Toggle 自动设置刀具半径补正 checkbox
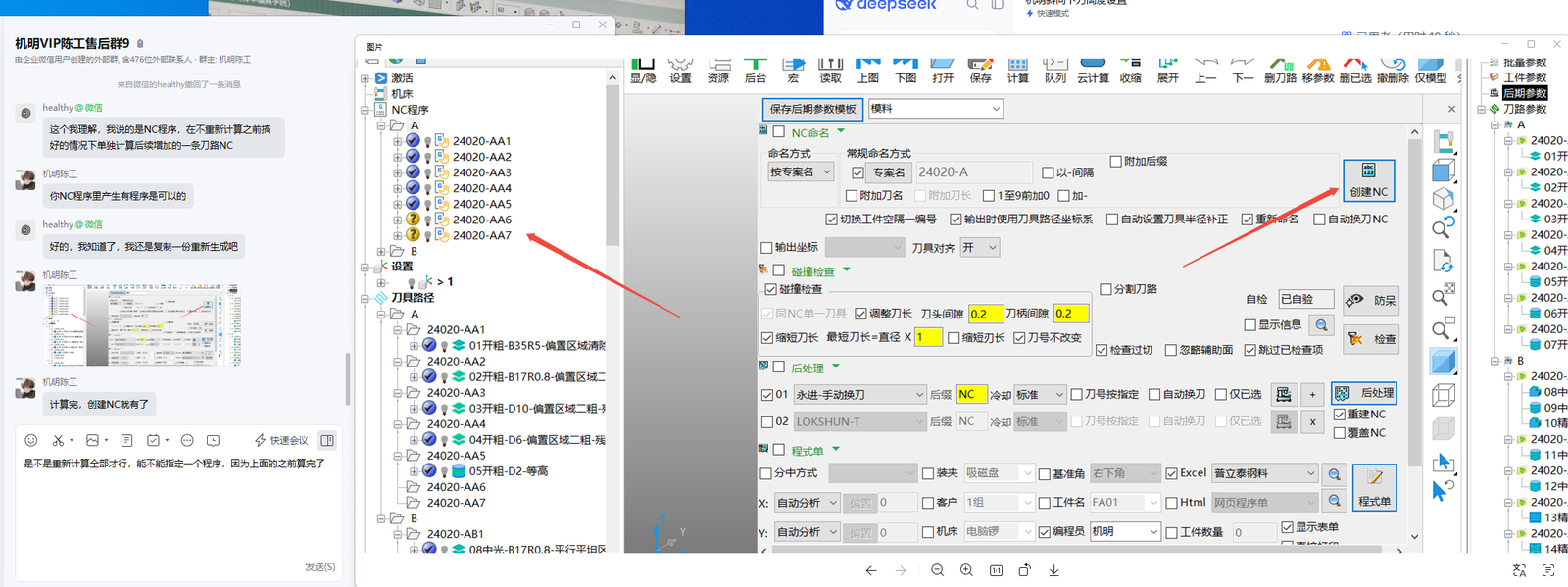 coord(1112,220)
